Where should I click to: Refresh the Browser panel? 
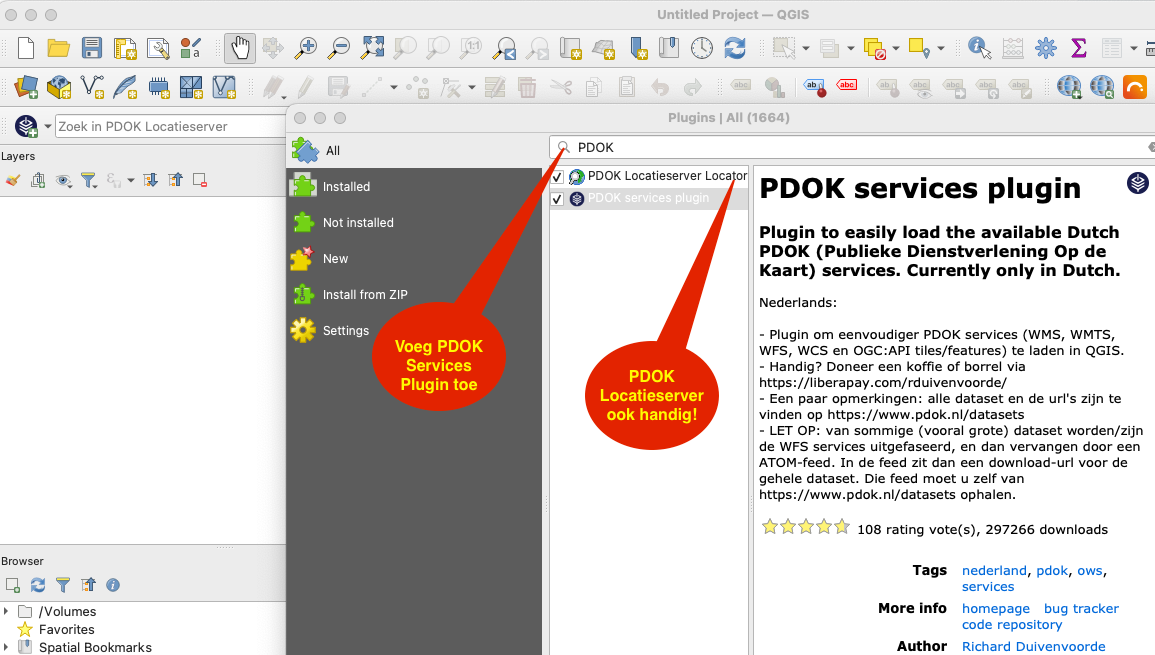38,585
